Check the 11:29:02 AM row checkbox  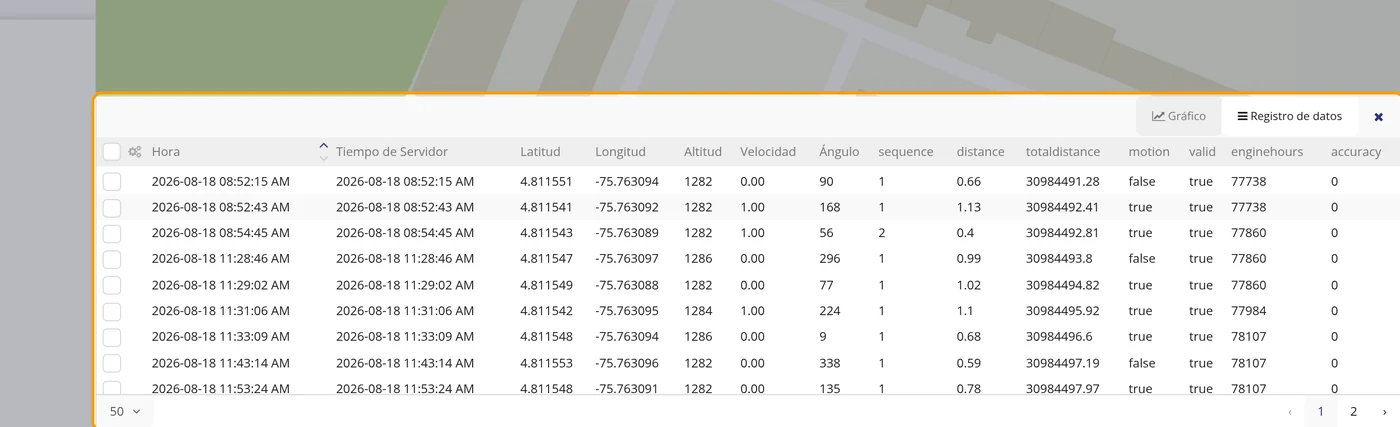112,285
